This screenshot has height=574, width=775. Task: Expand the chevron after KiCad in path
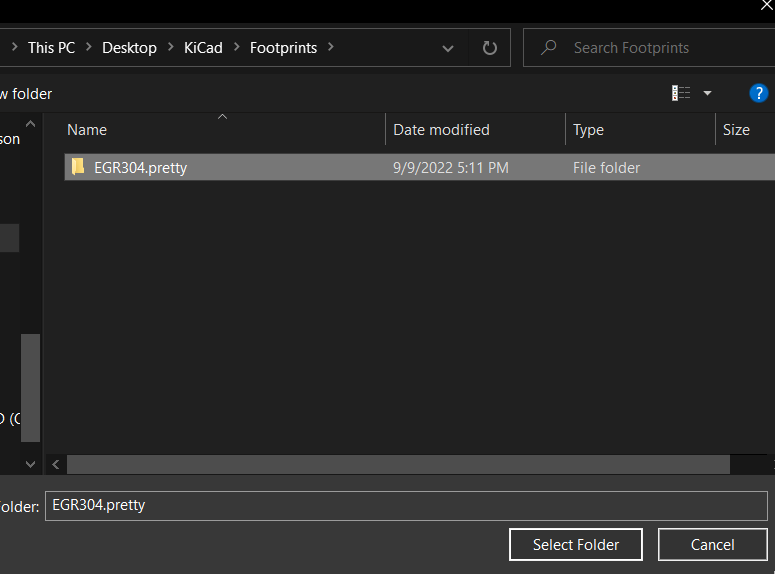pyautogui.click(x=236, y=47)
